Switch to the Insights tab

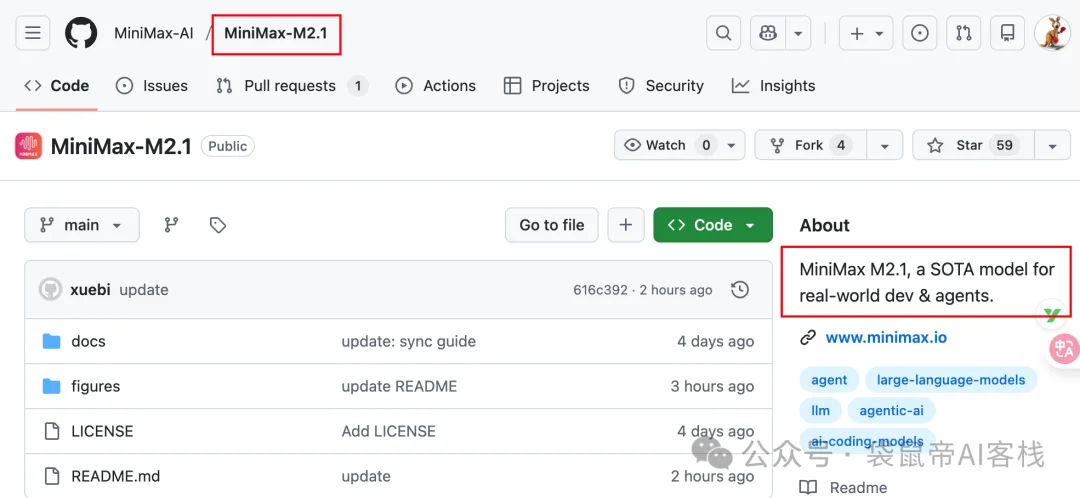[x=774, y=86]
